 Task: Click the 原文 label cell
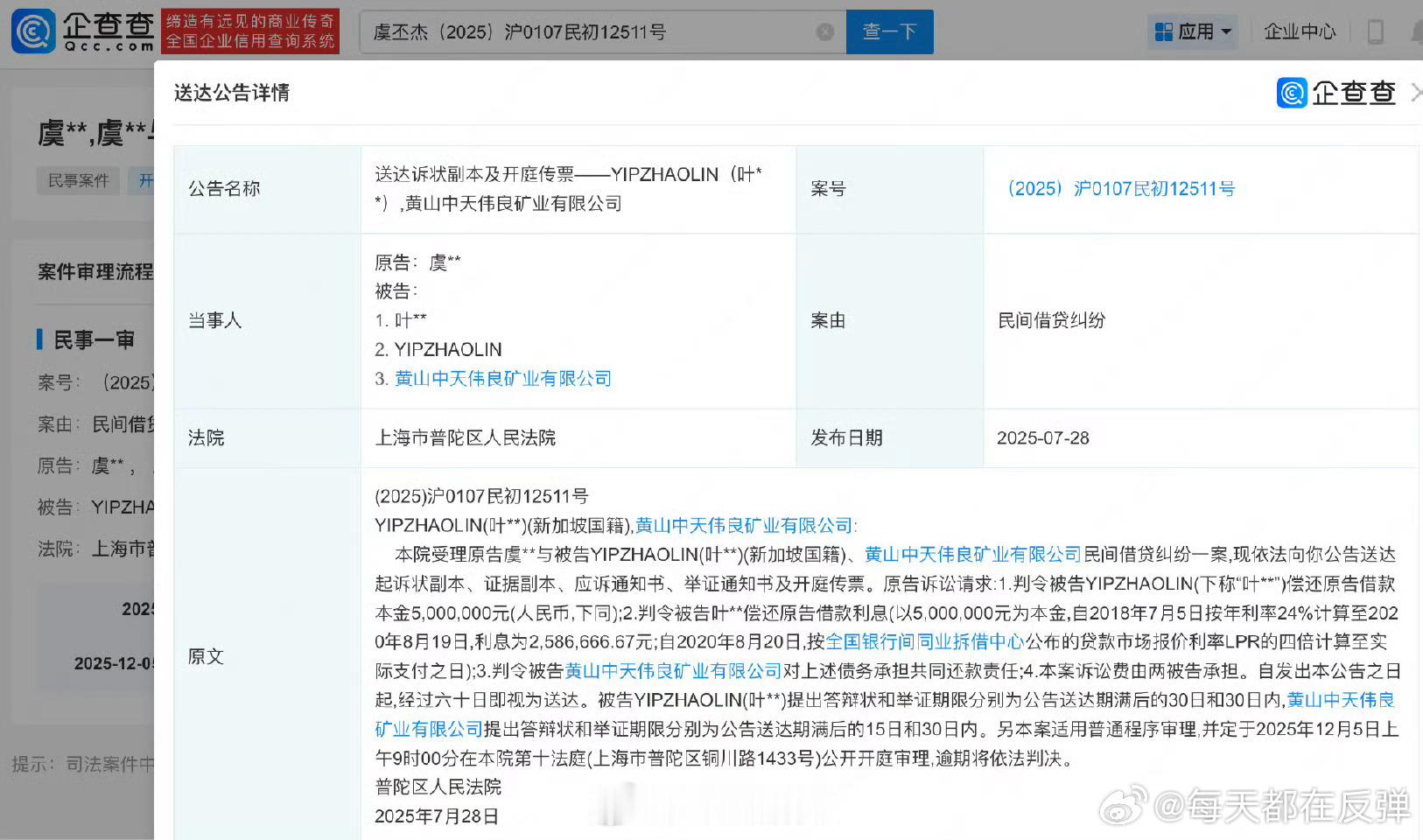pos(268,656)
